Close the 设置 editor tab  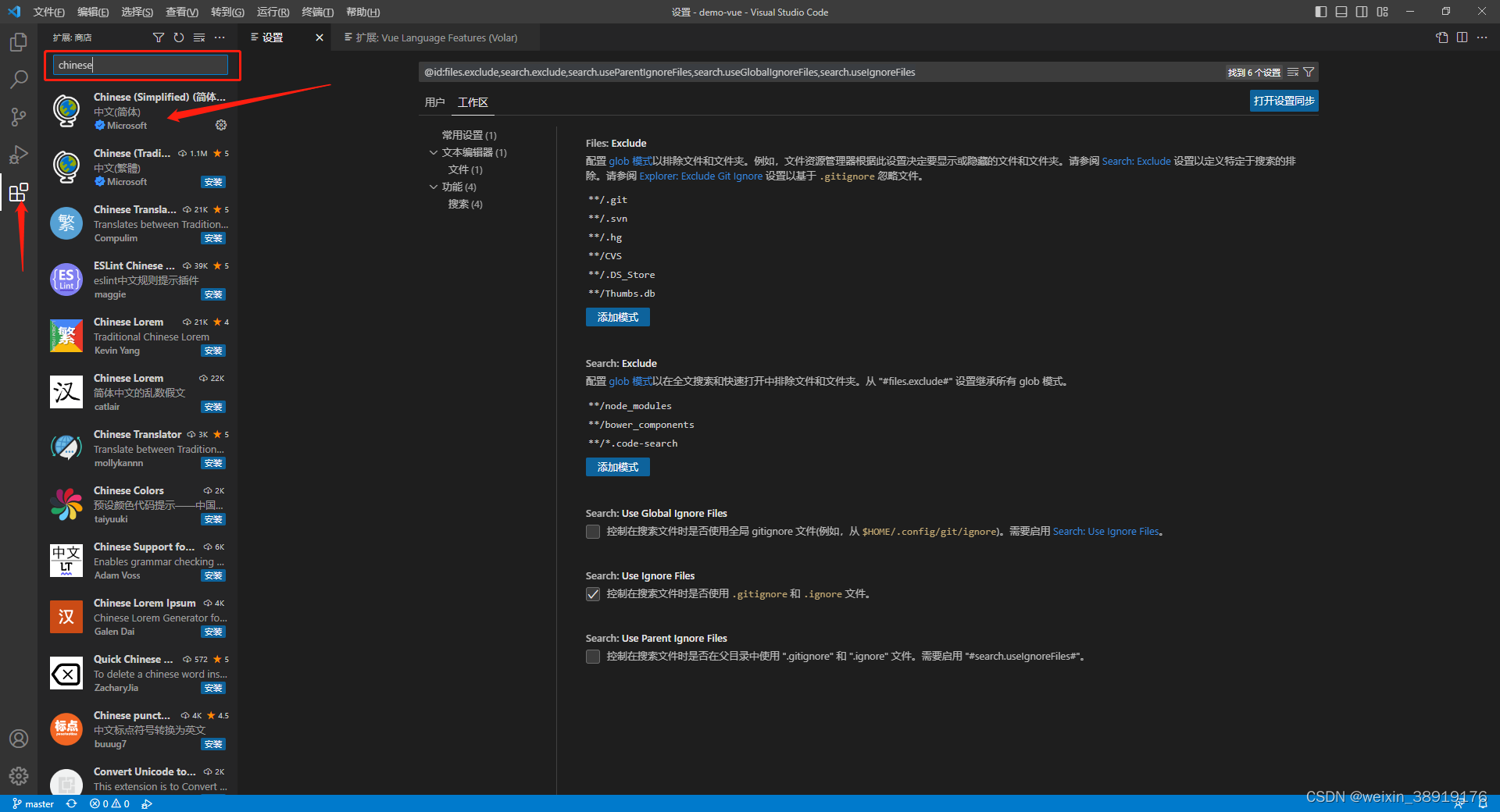[319, 37]
